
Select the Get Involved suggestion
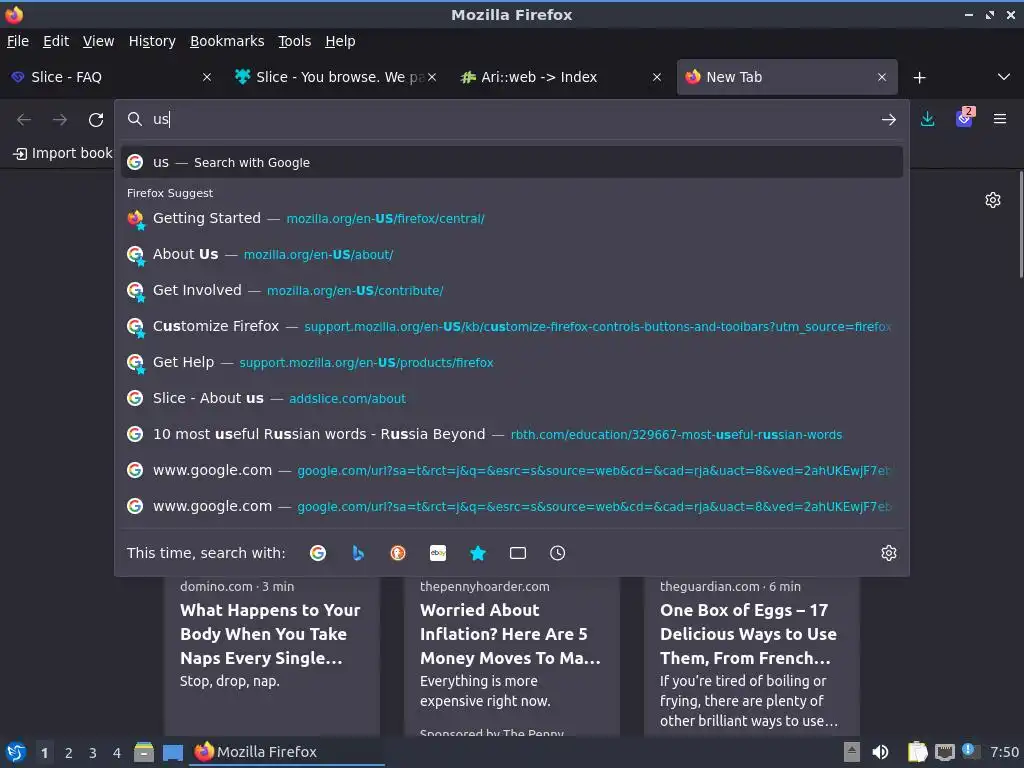pyautogui.click(x=512, y=290)
